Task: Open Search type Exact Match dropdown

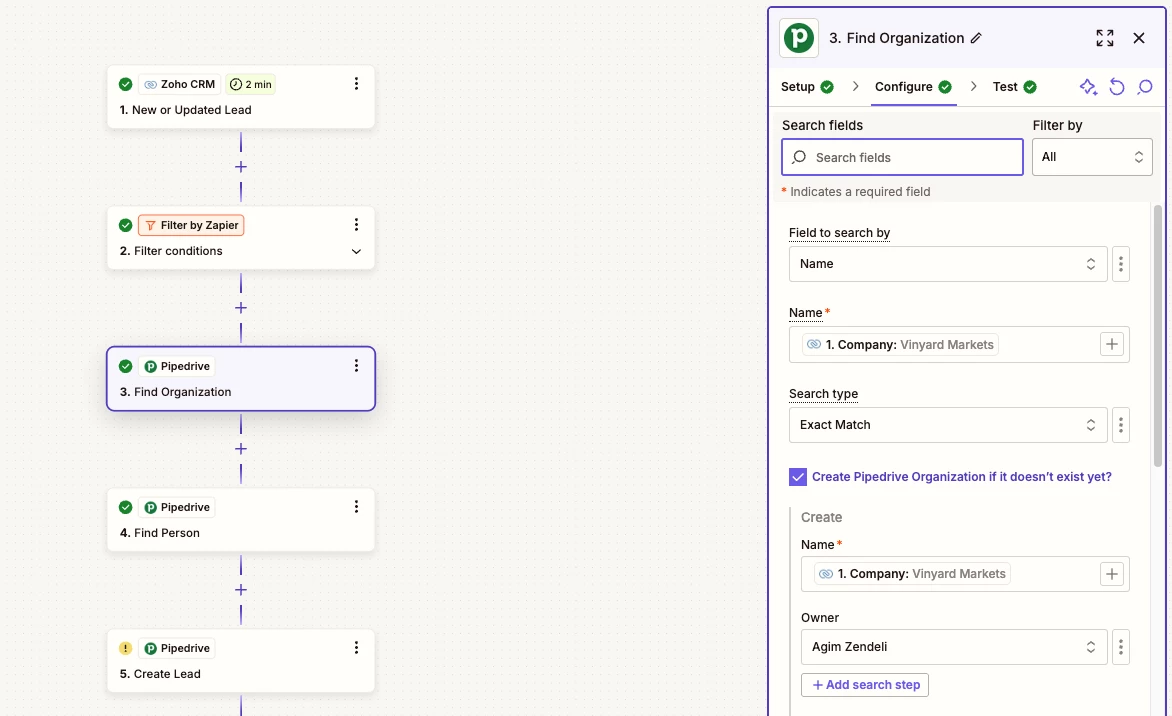Action: [x=948, y=425]
